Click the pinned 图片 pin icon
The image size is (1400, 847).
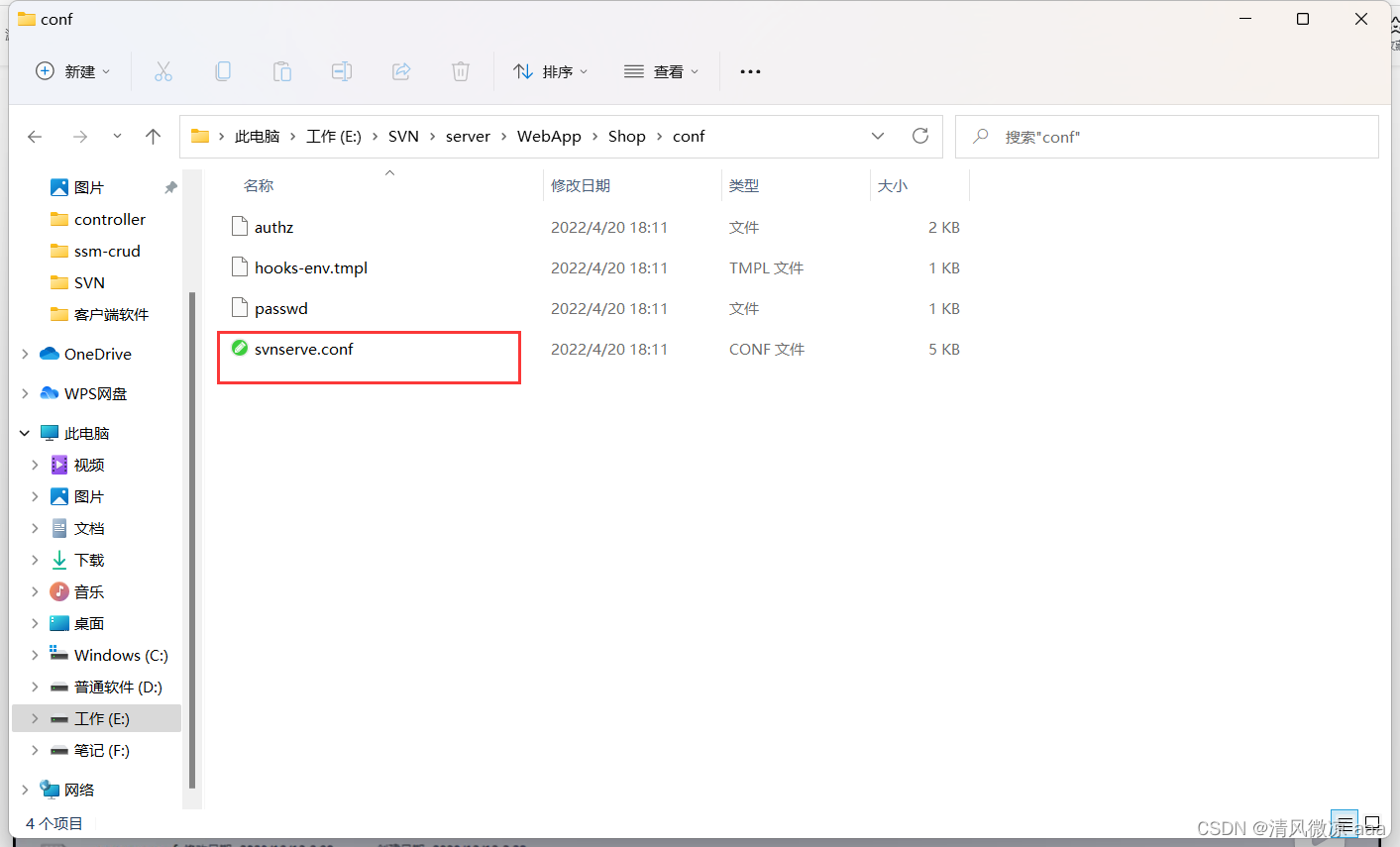tap(170, 187)
